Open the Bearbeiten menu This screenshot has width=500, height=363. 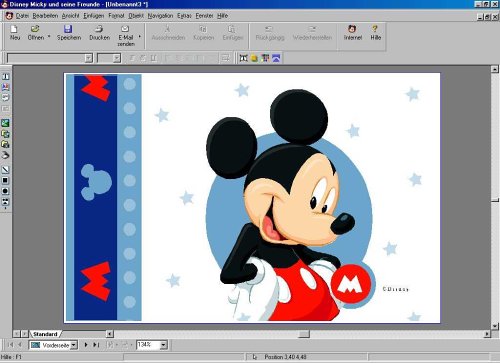tap(45, 16)
